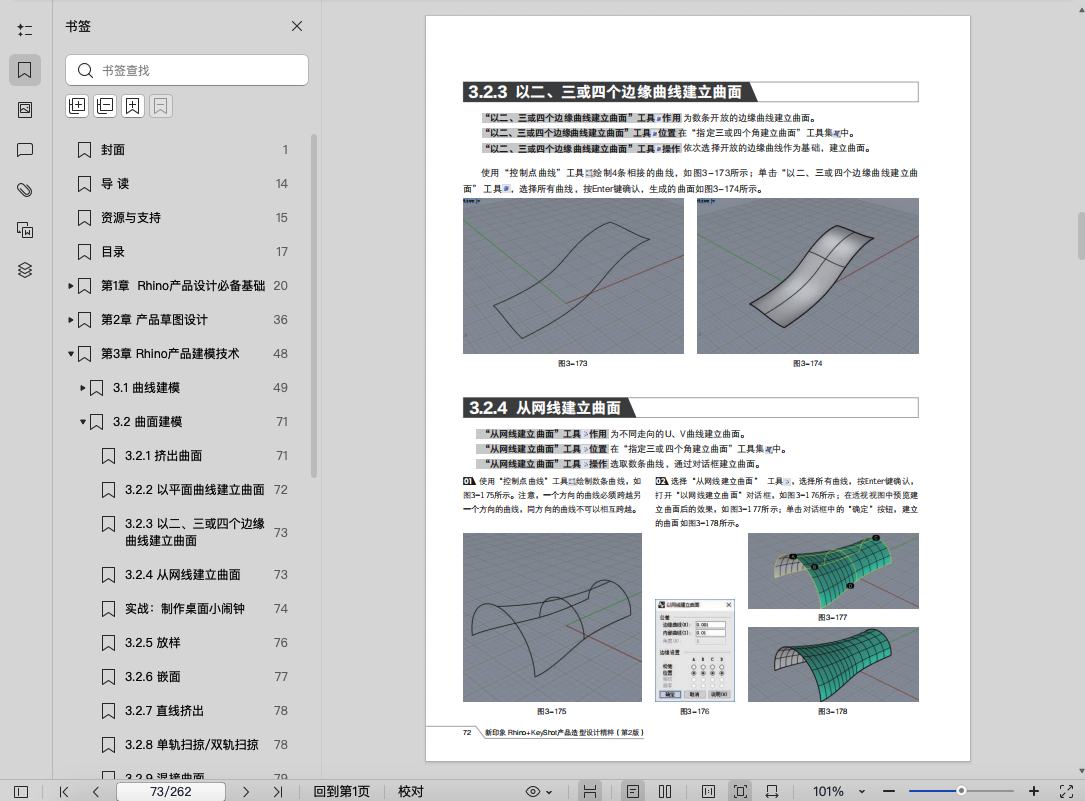Image resolution: width=1085 pixels, height=801 pixels.
Task: Open the comments panel icon
Action: [25, 150]
